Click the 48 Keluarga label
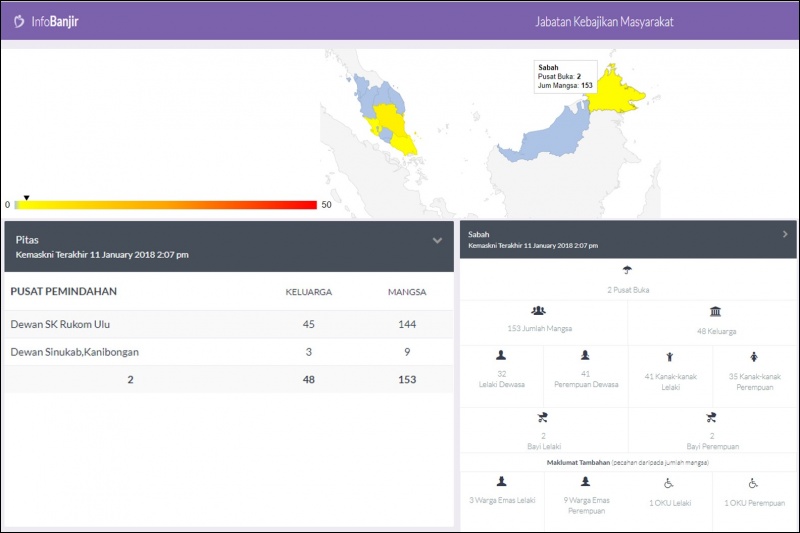Screen dimensions: 800x533 tap(716, 332)
